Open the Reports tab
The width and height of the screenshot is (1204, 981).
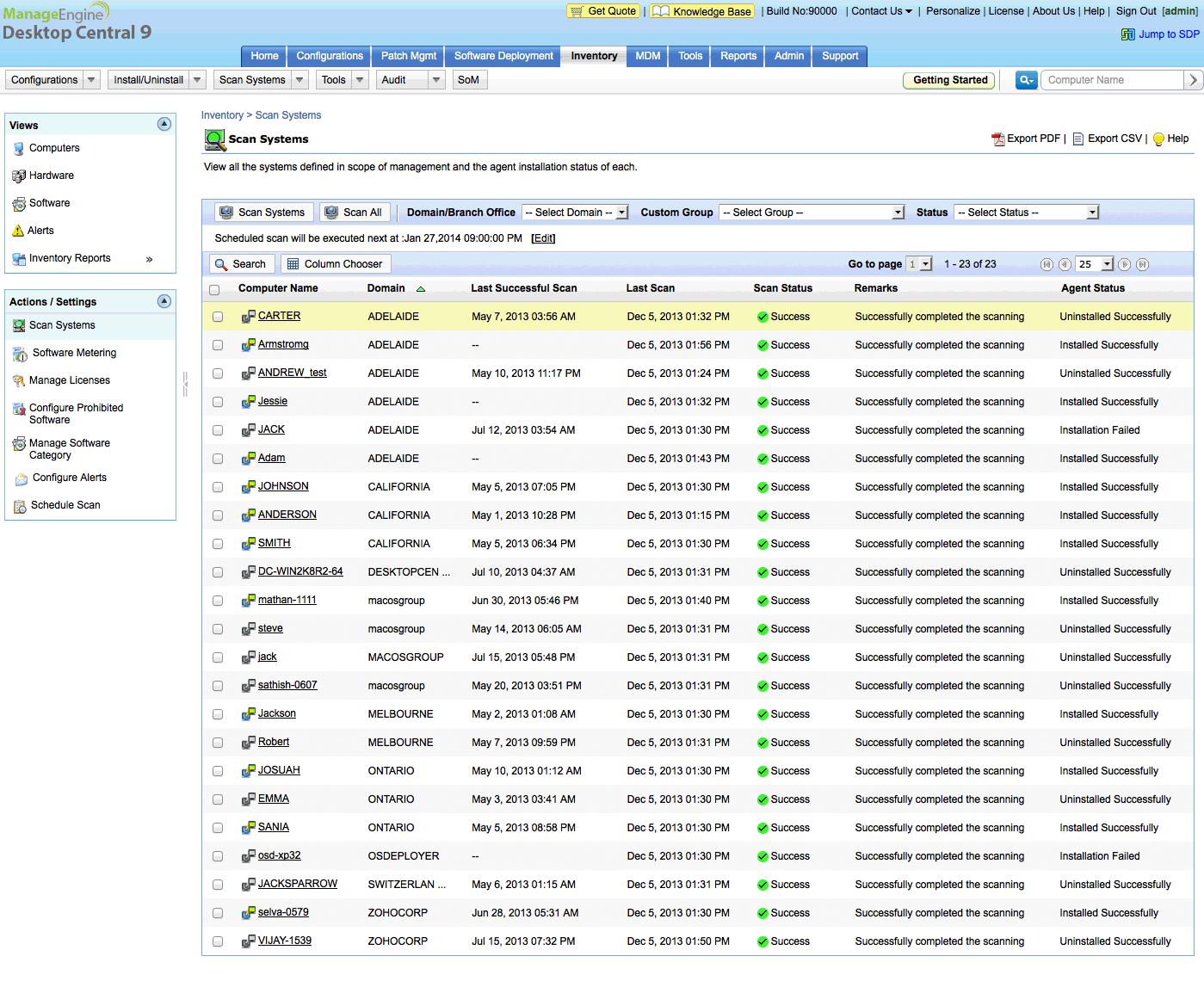(738, 56)
